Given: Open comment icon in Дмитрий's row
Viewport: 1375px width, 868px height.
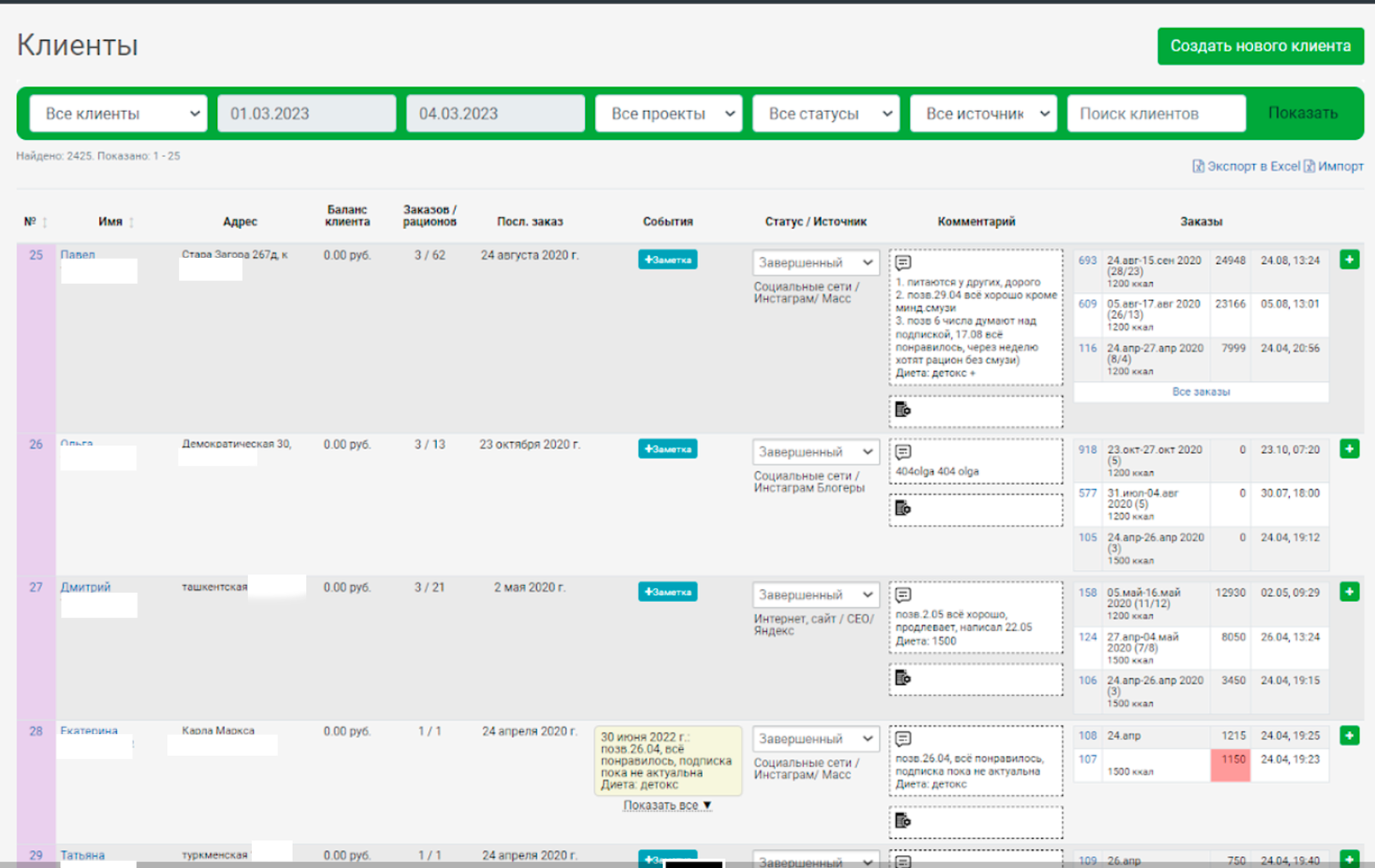Looking at the screenshot, I should tap(904, 595).
